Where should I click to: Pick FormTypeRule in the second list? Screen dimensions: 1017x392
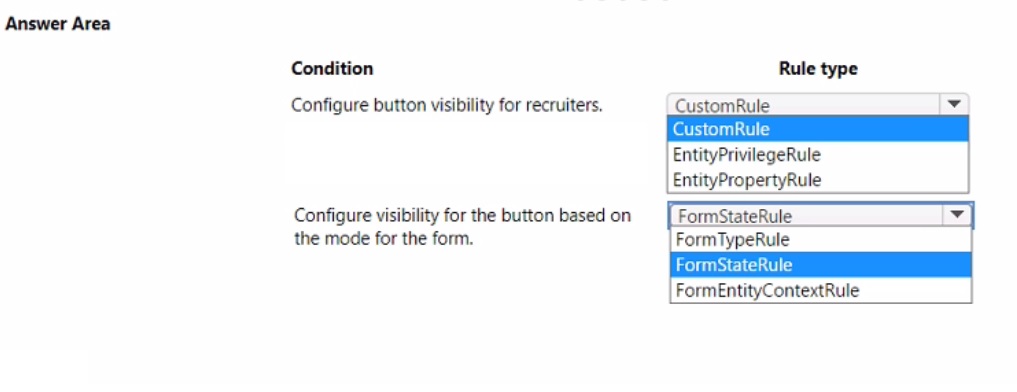pyautogui.click(x=820, y=239)
